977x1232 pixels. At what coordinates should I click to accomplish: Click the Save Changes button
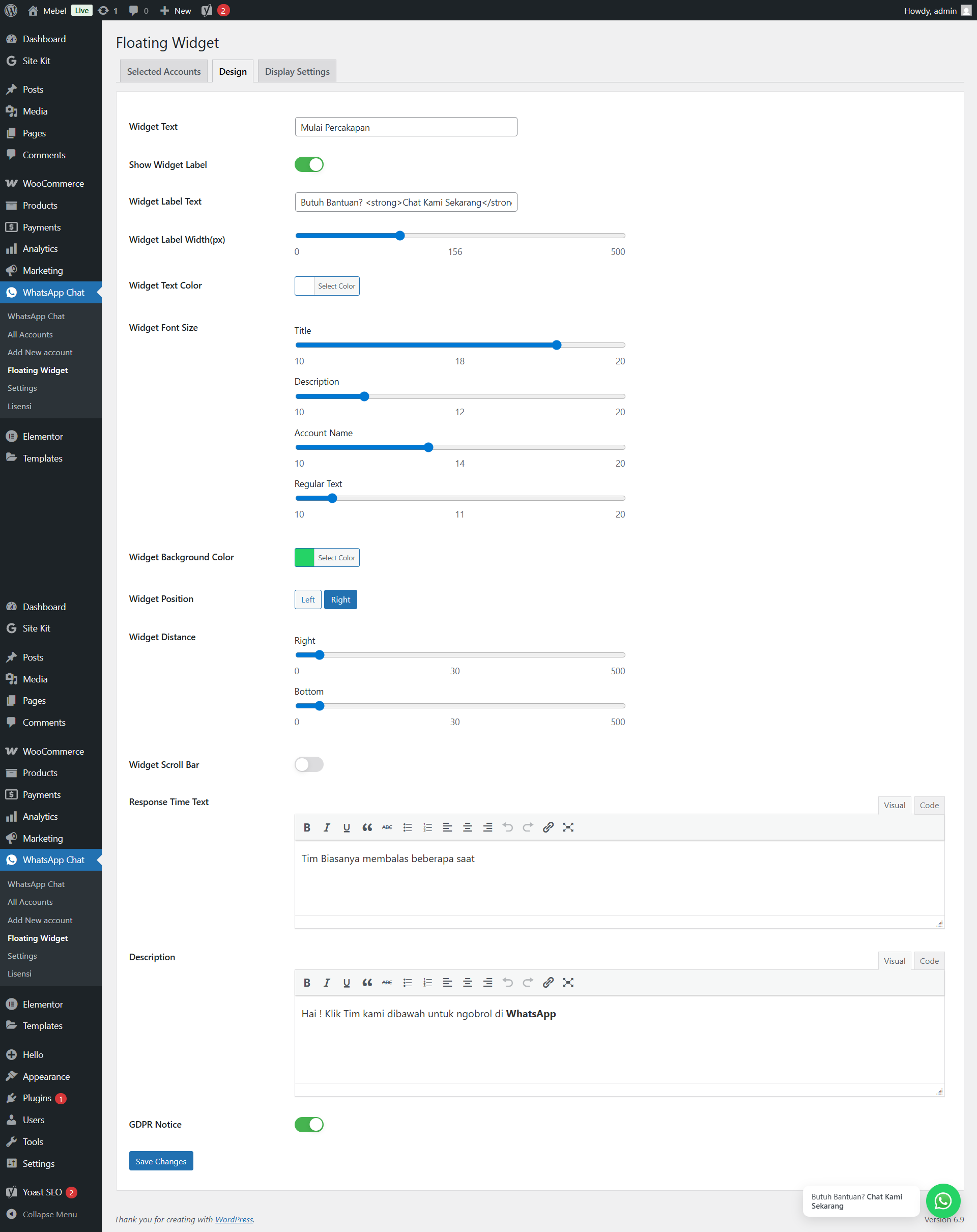pos(161,1161)
